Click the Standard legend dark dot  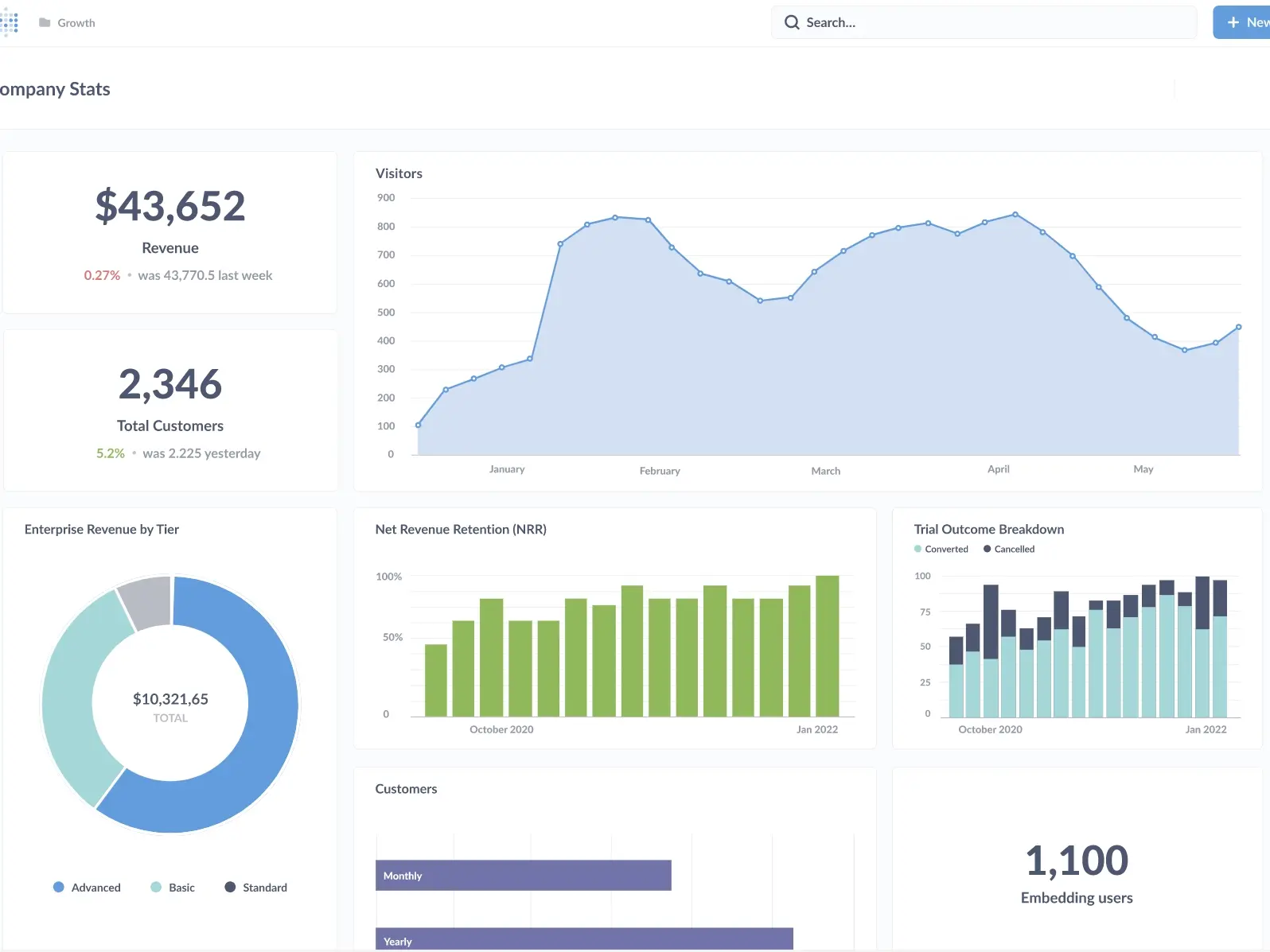pos(230,887)
